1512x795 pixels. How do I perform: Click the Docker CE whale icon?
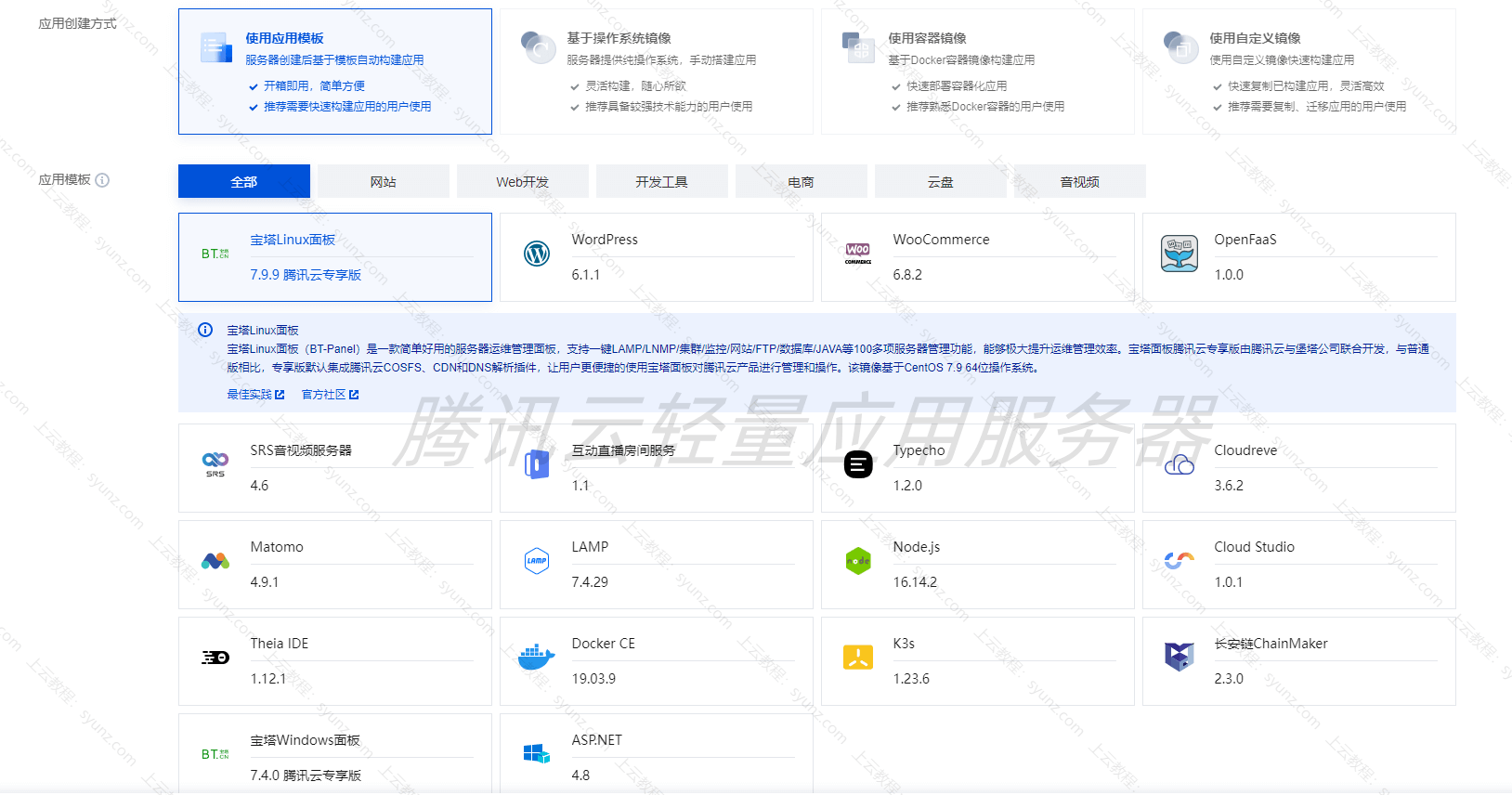(537, 658)
